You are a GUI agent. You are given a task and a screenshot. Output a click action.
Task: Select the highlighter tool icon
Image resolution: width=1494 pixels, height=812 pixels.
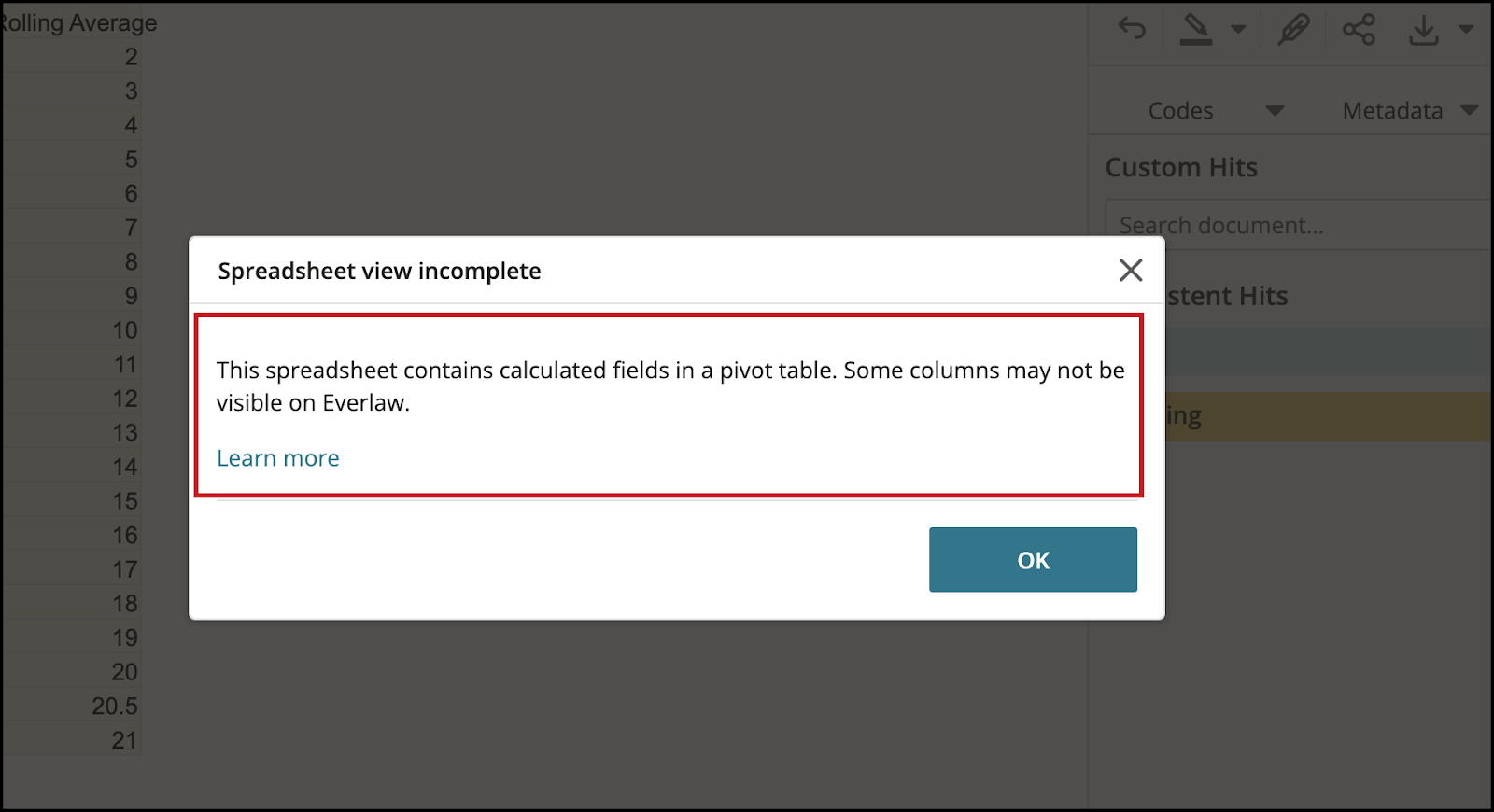coord(1196,29)
